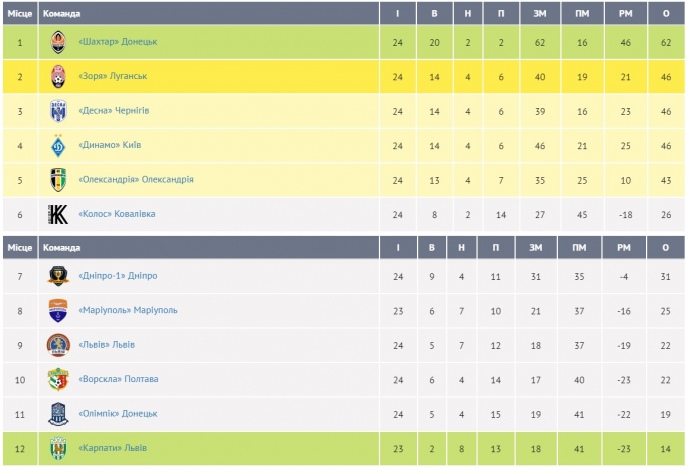Click the Zorya Luhansk club crest

(x=58, y=76)
